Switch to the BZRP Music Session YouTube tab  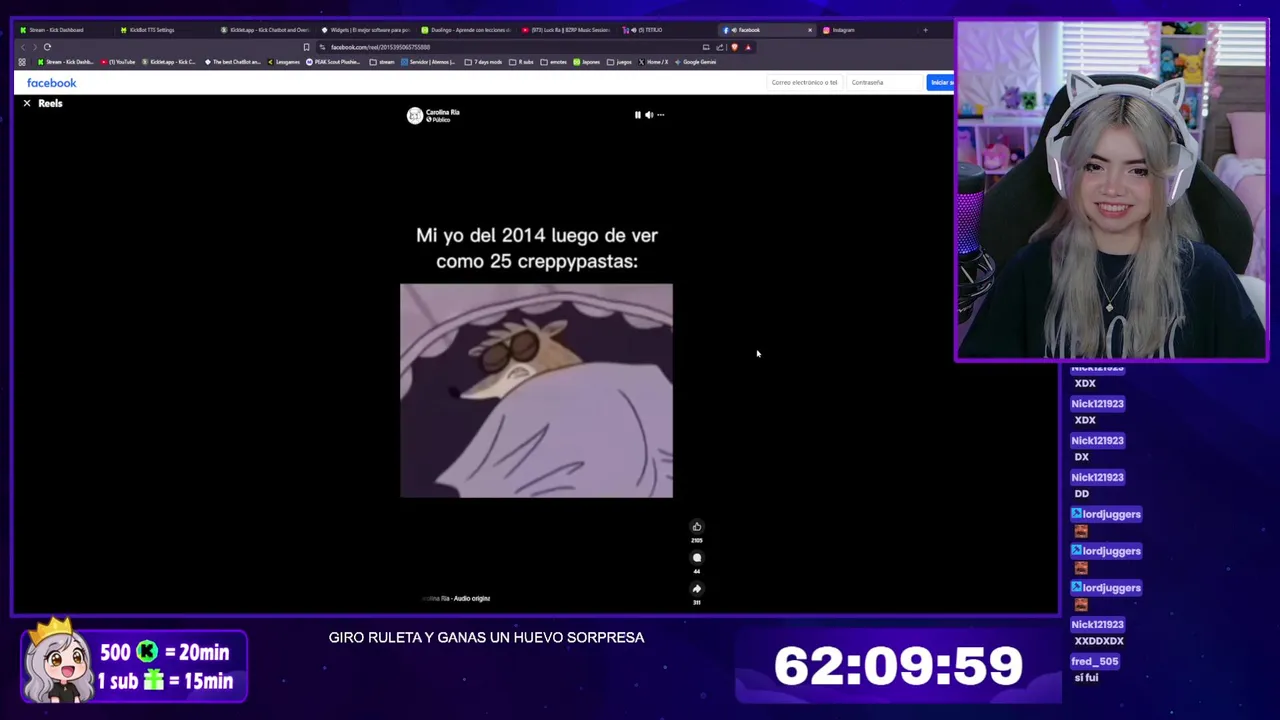(x=566, y=30)
